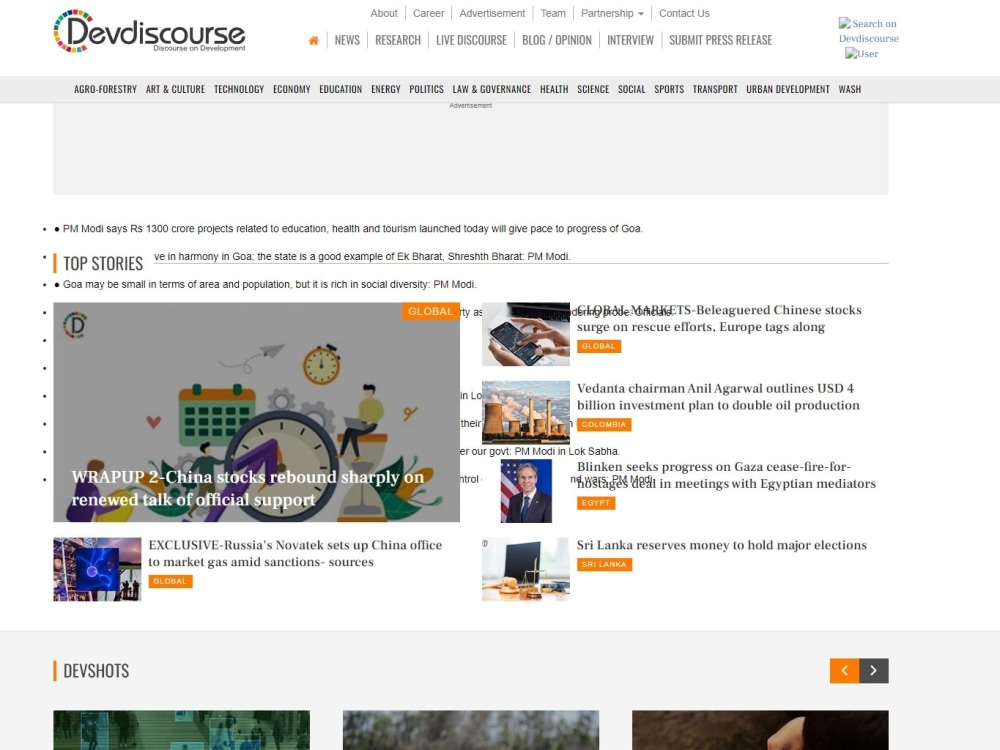Read EXCLUSIVE-Russia's Novatek story
Screen dimensions: 1000x750
(295, 554)
